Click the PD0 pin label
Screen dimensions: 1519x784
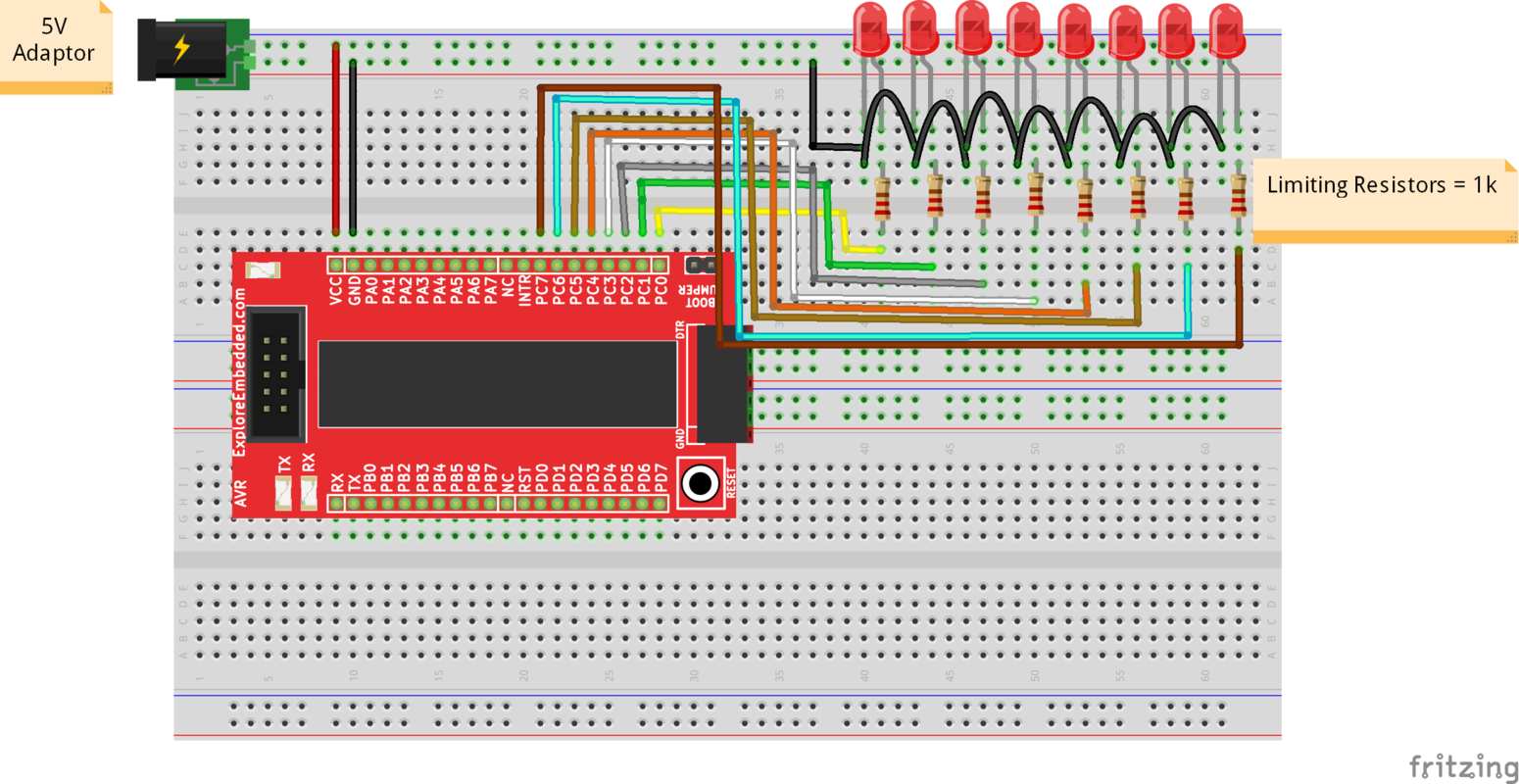click(541, 479)
